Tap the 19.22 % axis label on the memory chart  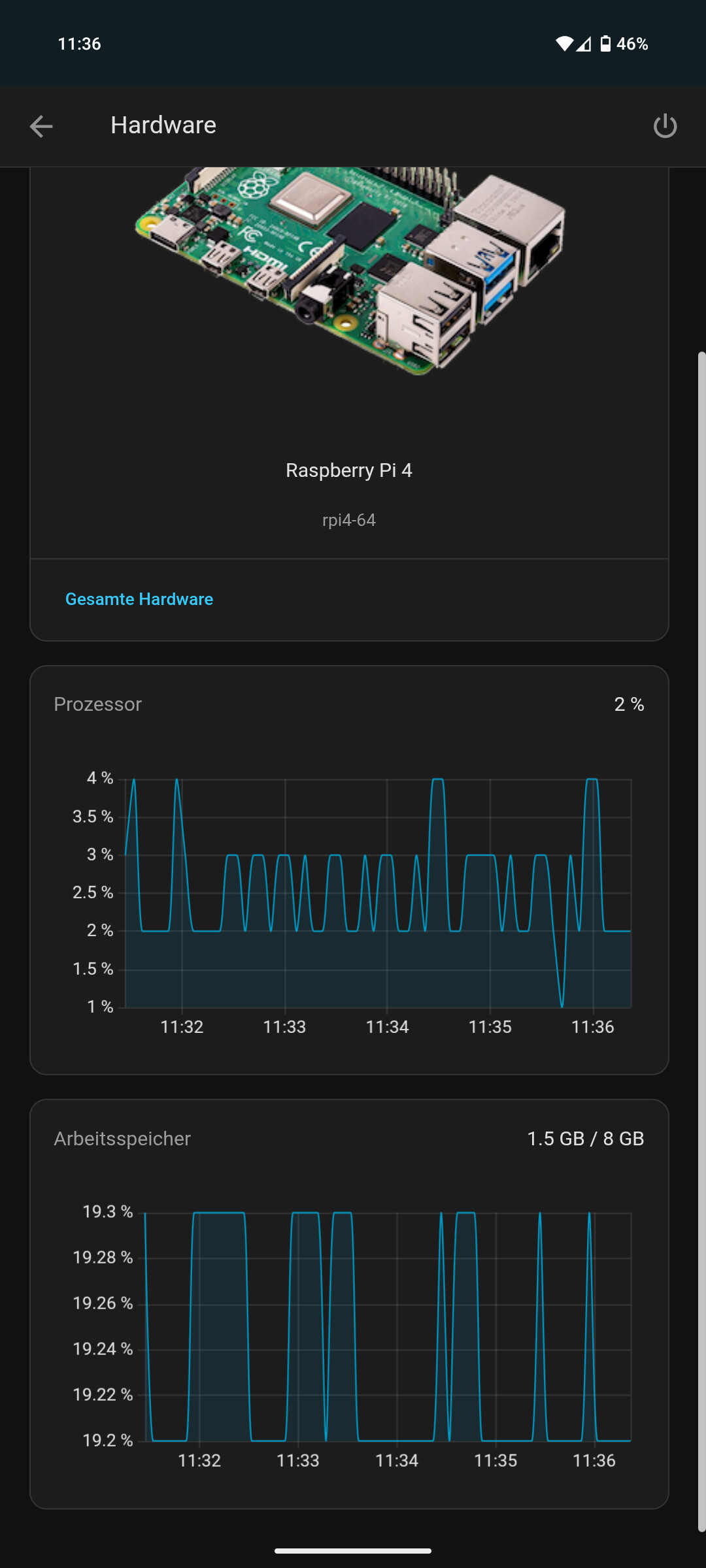[x=103, y=1395]
